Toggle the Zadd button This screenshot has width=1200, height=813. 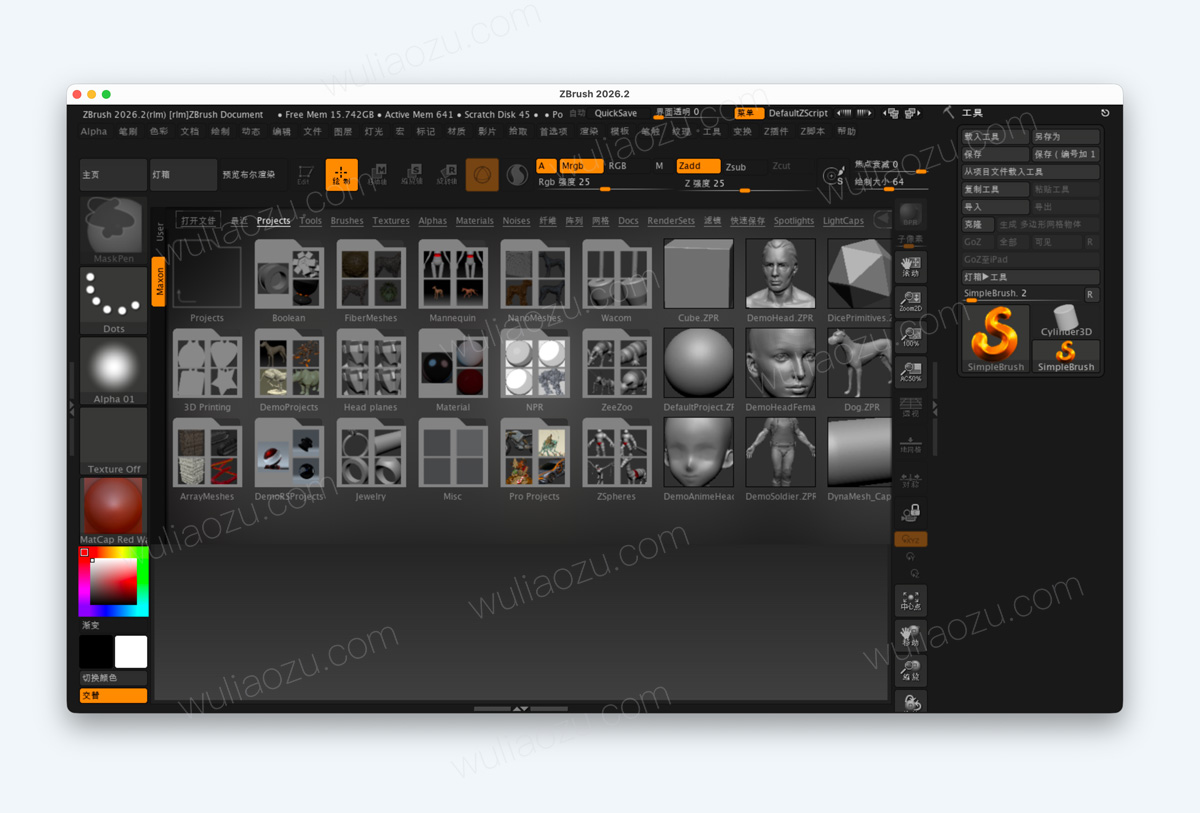click(698, 166)
